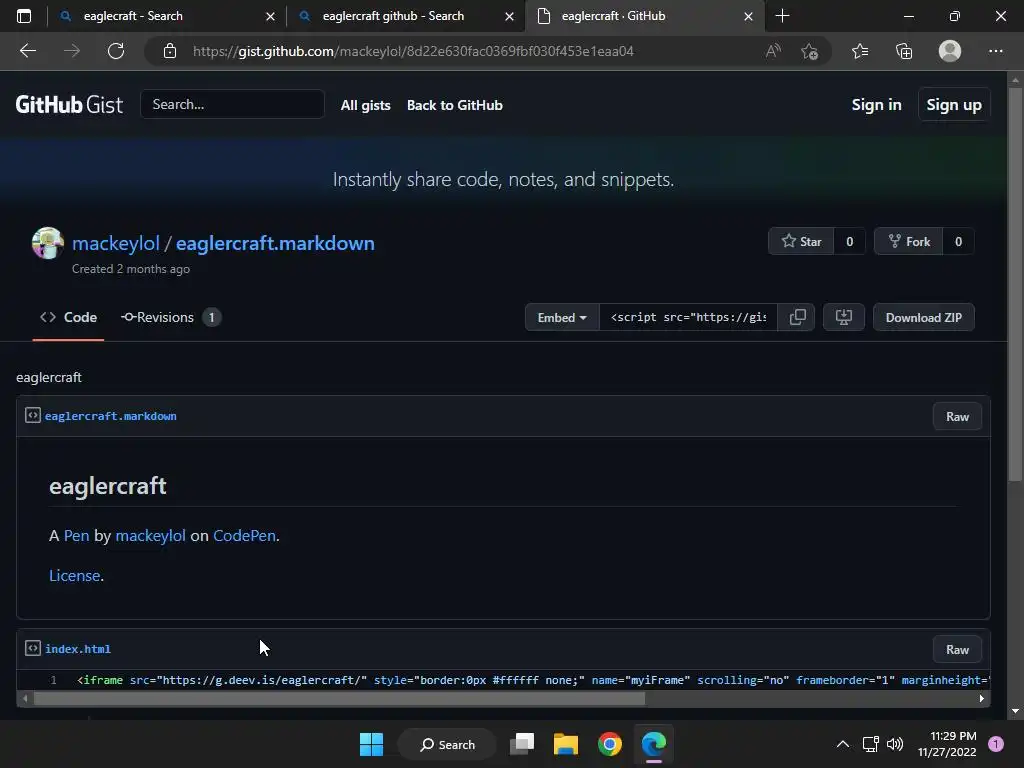This screenshot has width=1024, height=768.
Task: Open the License link
Action: click(74, 575)
